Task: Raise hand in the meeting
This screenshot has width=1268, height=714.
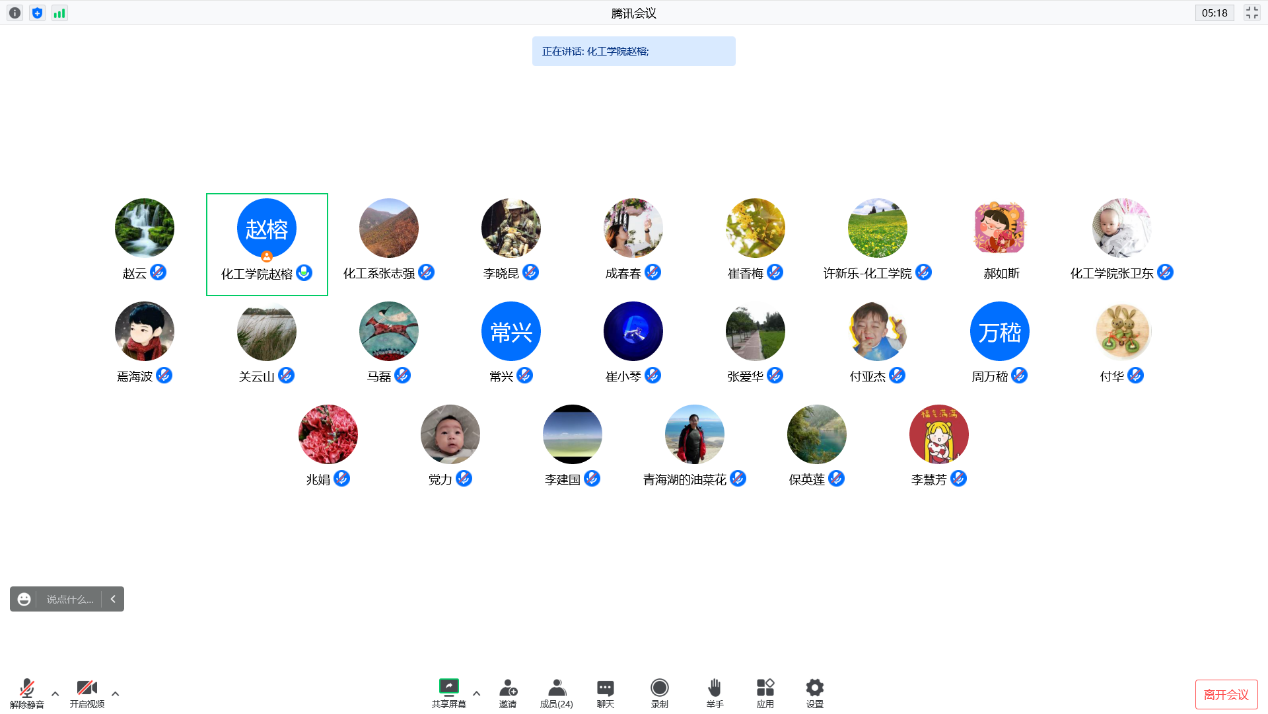Action: pos(714,688)
